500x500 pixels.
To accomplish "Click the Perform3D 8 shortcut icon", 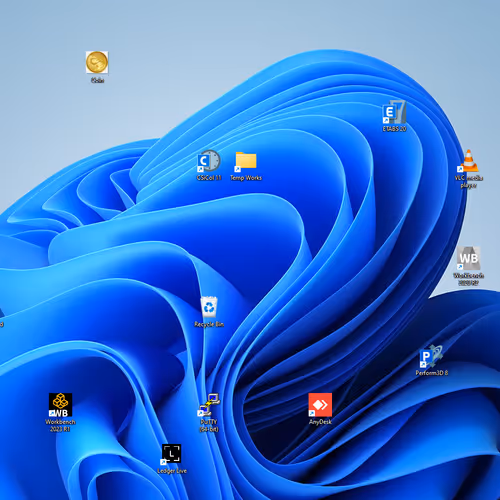I will point(431,356).
